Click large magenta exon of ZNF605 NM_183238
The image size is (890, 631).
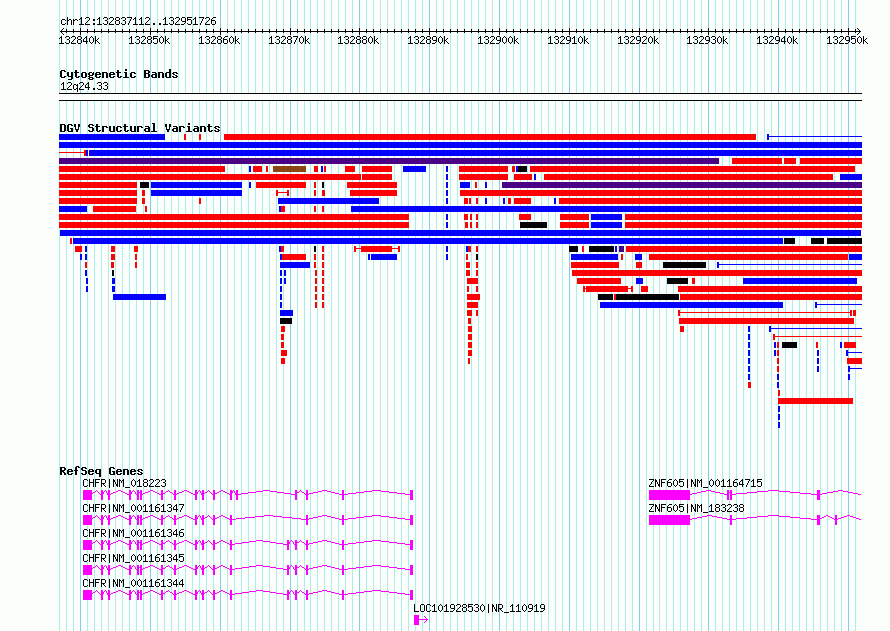pyautogui.click(x=669, y=520)
